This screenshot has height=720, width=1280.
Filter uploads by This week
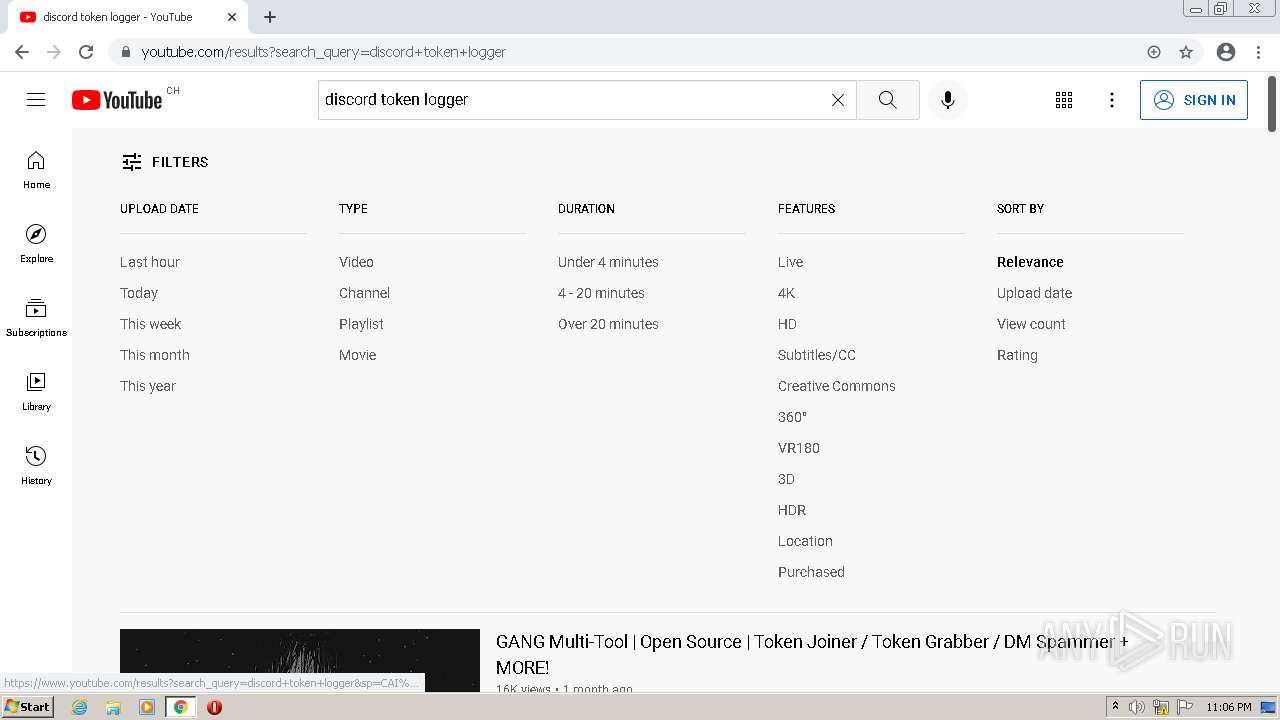151,324
